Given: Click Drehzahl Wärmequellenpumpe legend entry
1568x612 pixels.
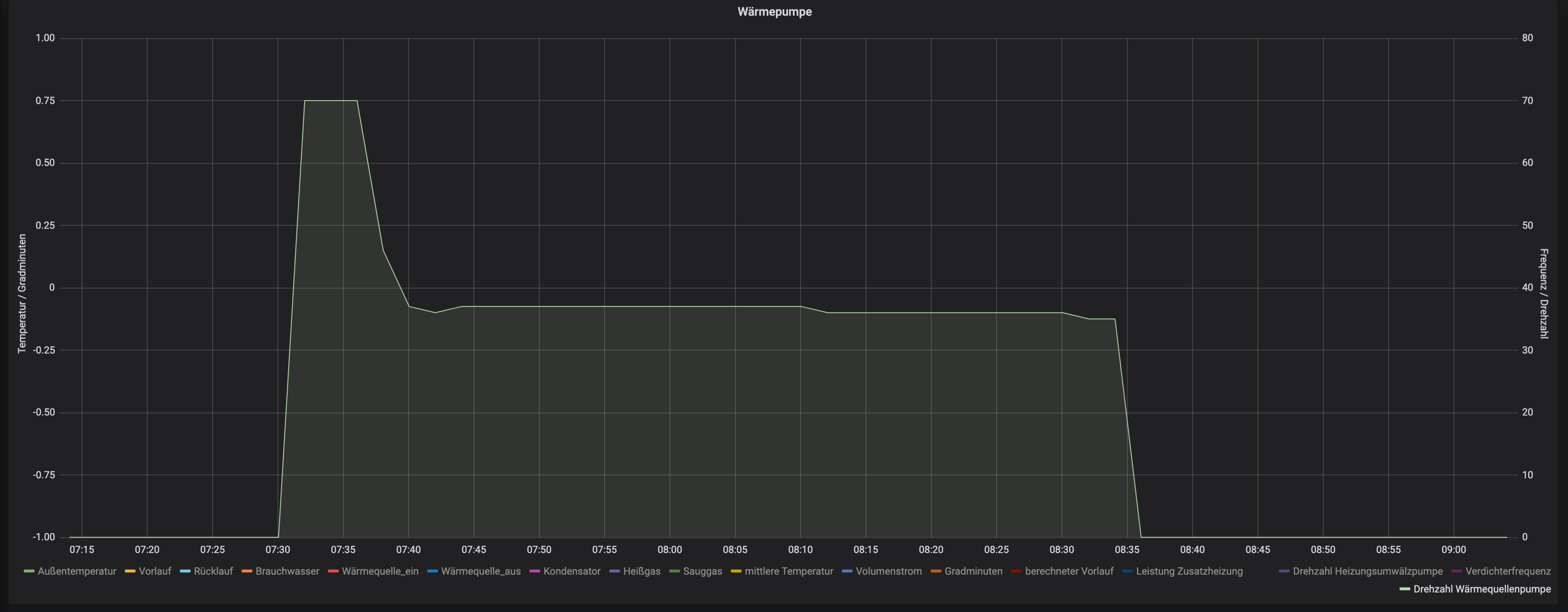Looking at the screenshot, I should 1482,589.
